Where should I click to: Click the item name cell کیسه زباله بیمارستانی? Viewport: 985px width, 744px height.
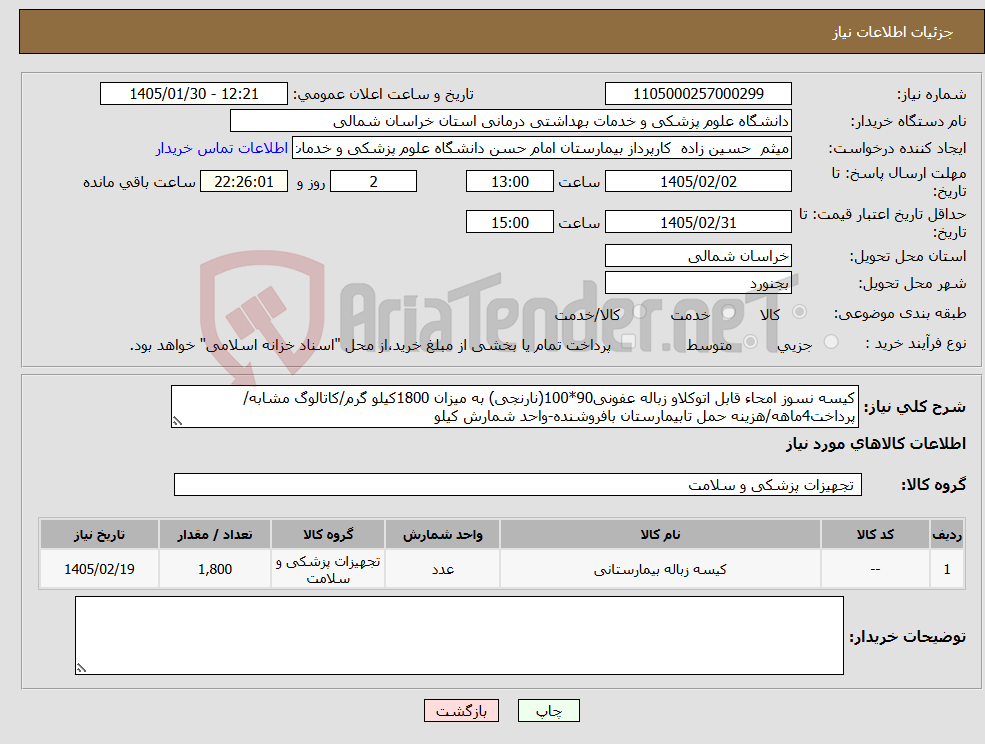point(660,569)
